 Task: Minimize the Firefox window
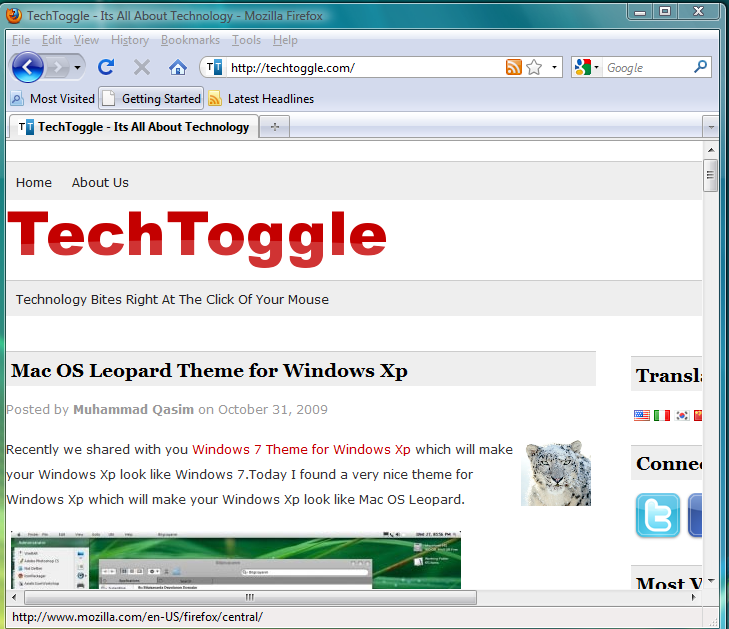(640, 12)
